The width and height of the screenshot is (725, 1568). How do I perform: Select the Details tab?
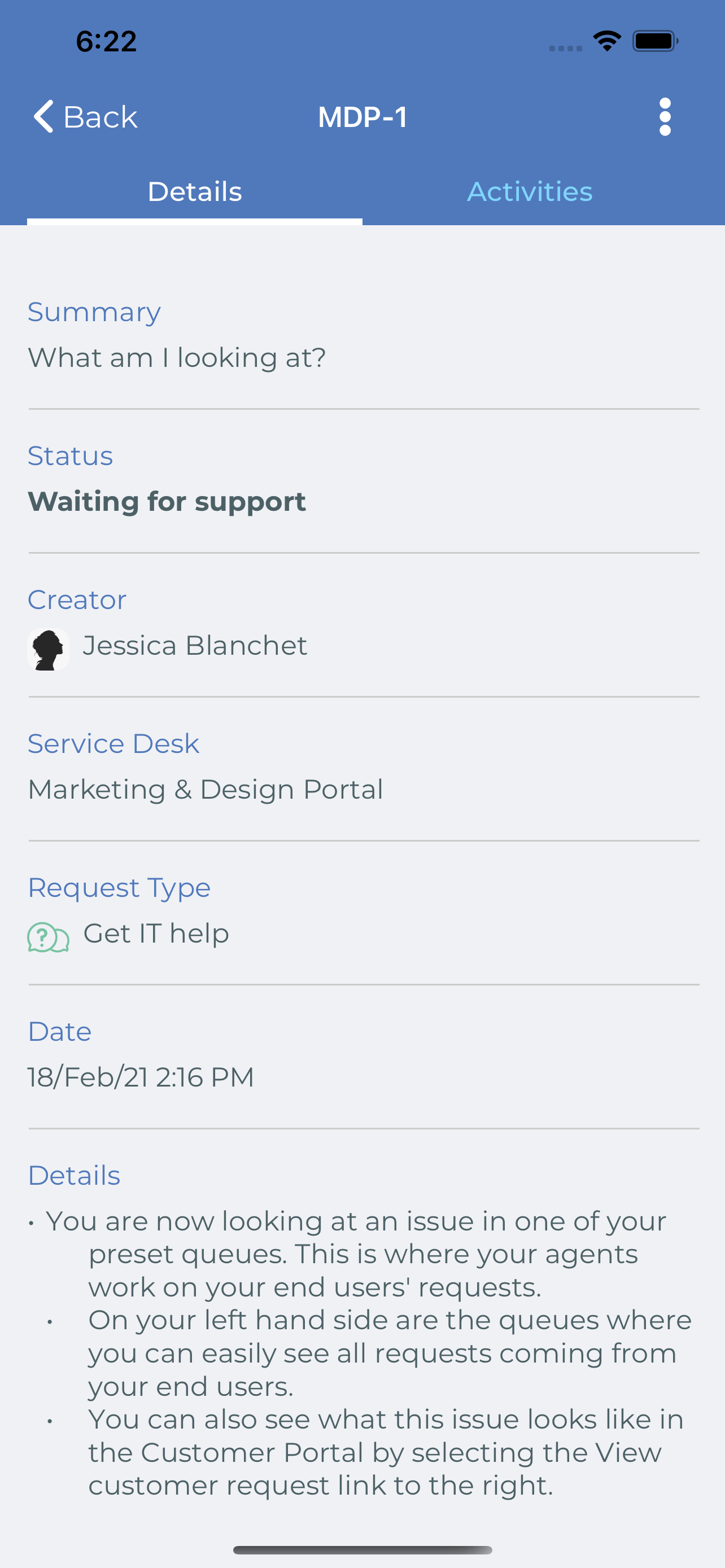(195, 192)
